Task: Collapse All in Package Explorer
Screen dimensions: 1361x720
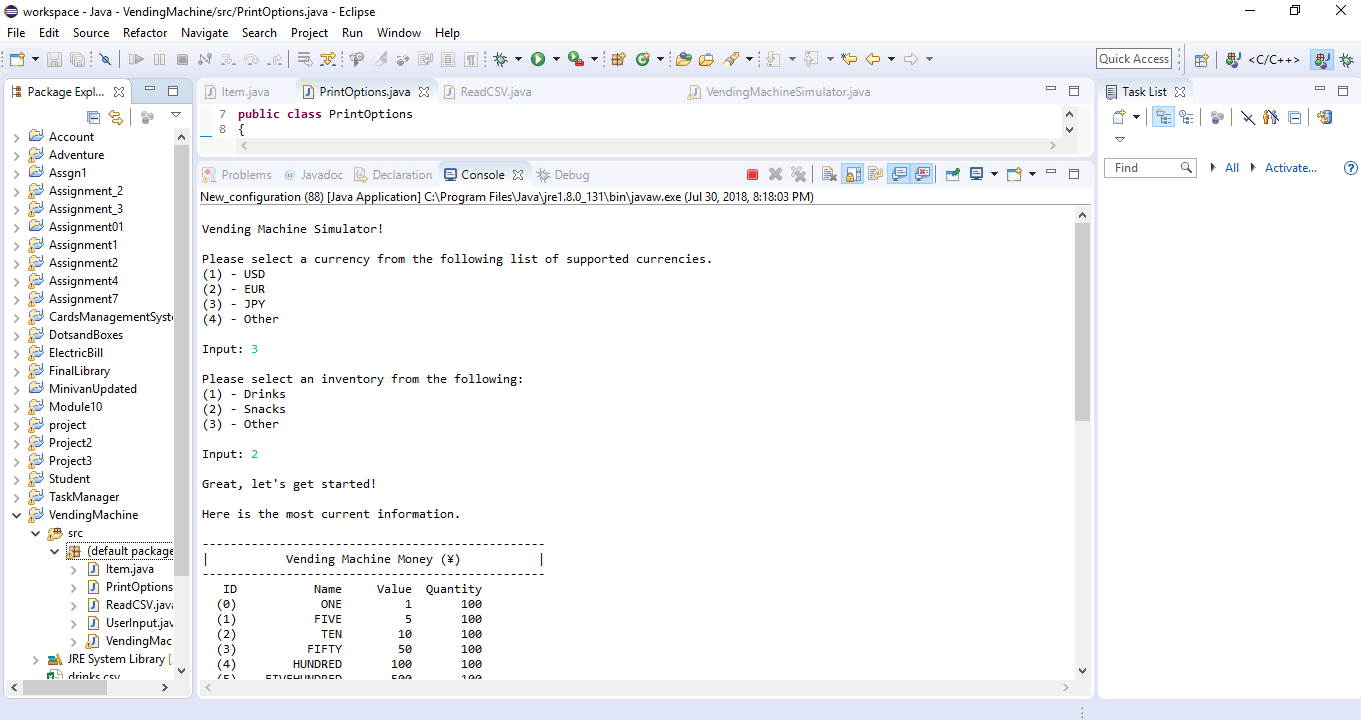Action: tap(93, 117)
